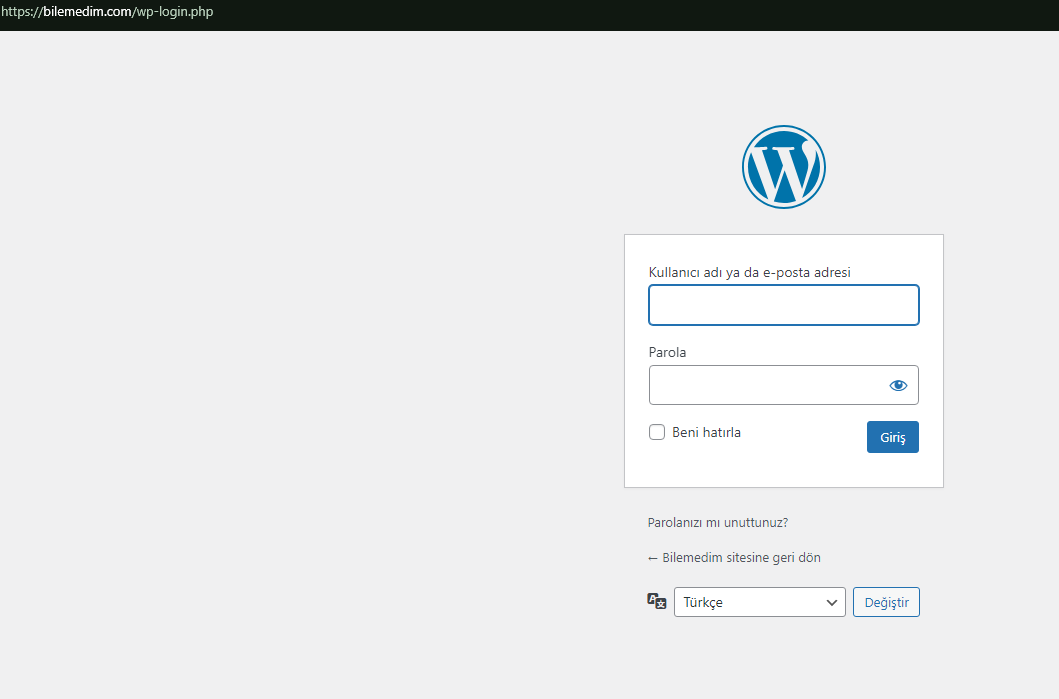
Task: Click the WordPress logo
Action: [x=783, y=167]
